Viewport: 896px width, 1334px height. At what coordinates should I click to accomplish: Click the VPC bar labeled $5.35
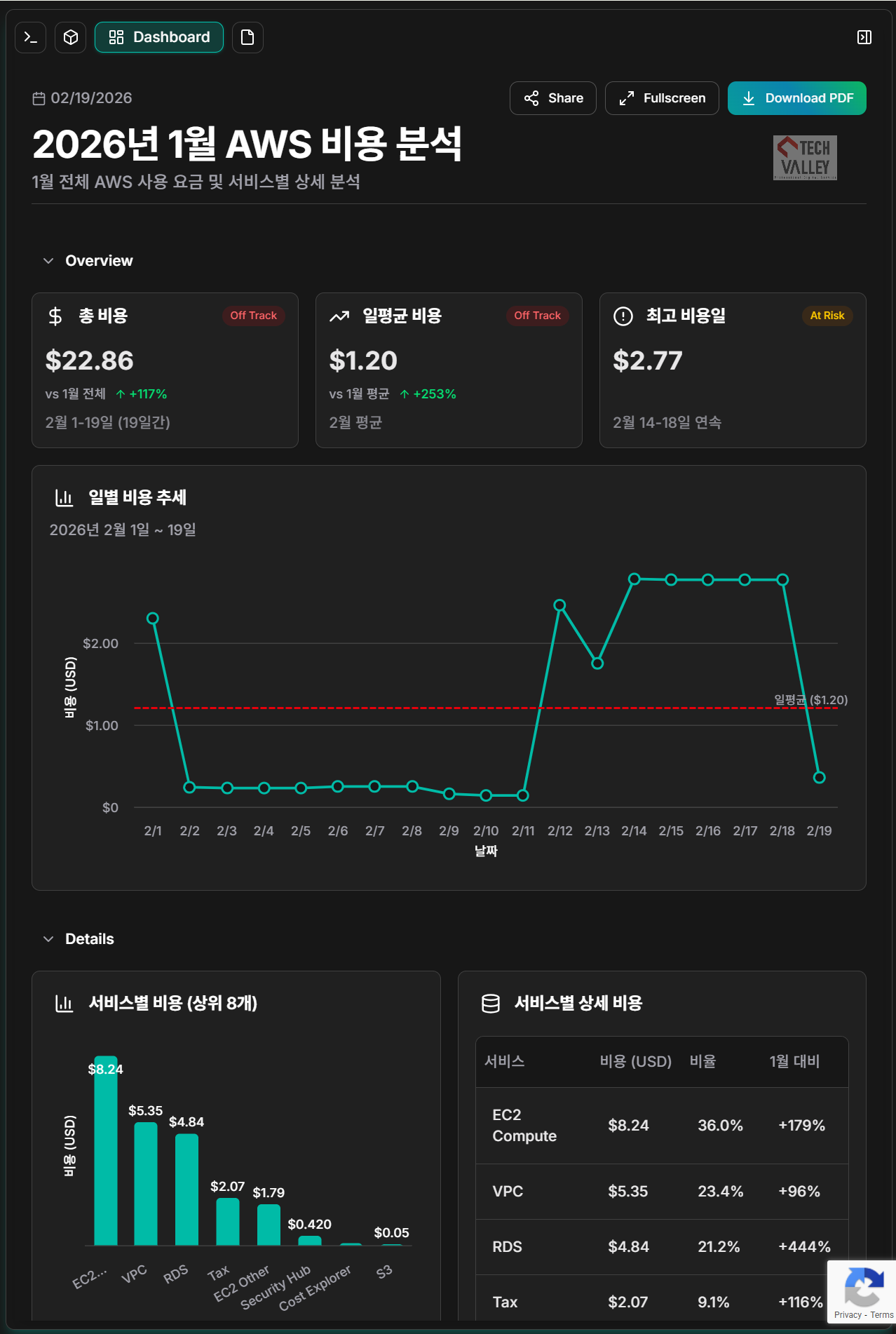click(x=146, y=1184)
